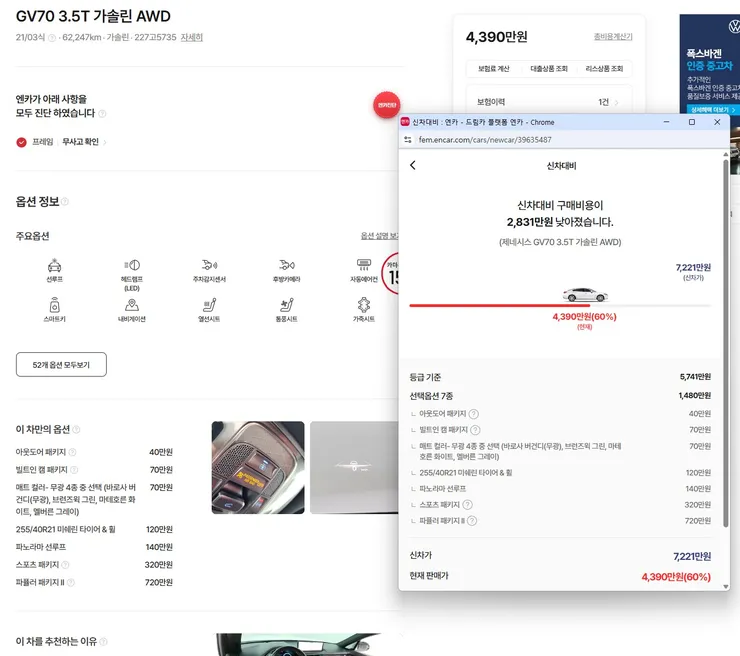The image size is (740, 656).
Task: Open the head-up display photo thumbnail
Action: (x=354, y=468)
